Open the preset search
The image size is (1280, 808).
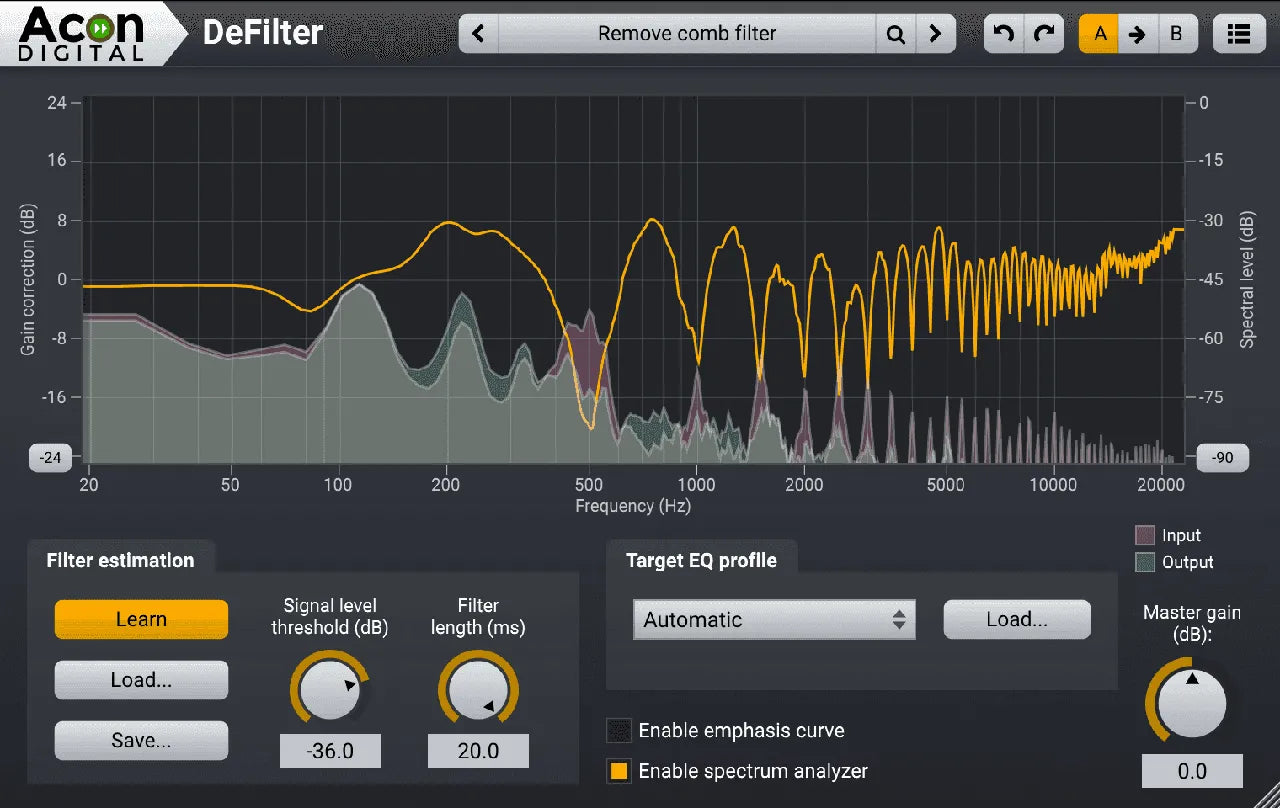(x=896, y=33)
